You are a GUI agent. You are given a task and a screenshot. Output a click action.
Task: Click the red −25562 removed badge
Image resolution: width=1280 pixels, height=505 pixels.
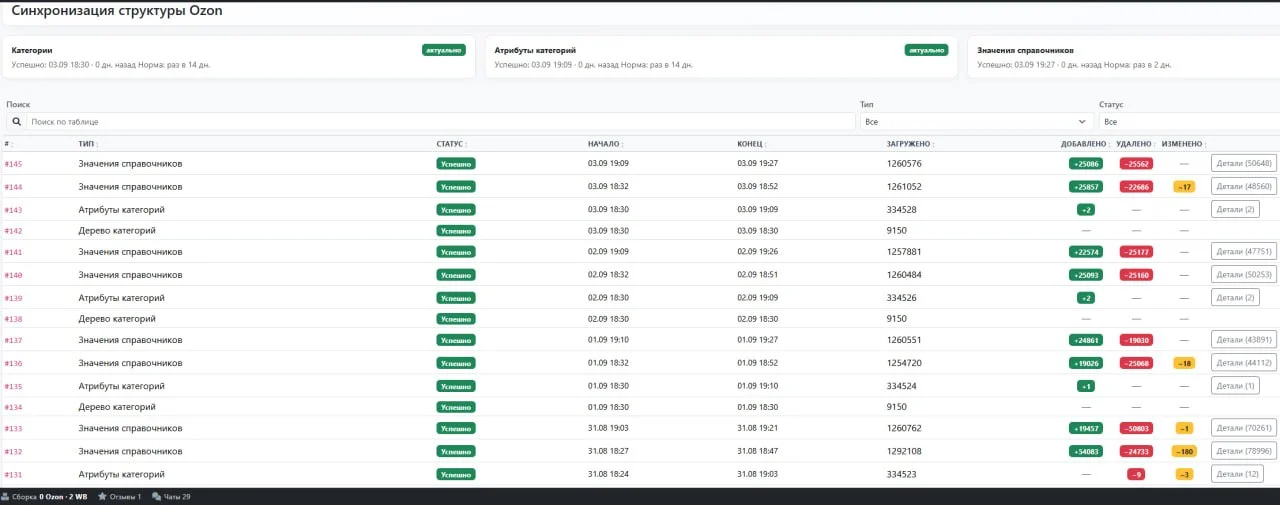(1136, 163)
